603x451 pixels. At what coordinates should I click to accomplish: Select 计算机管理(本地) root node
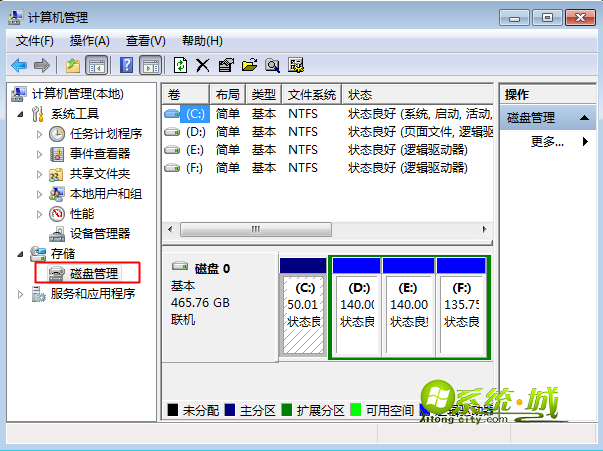[78, 94]
